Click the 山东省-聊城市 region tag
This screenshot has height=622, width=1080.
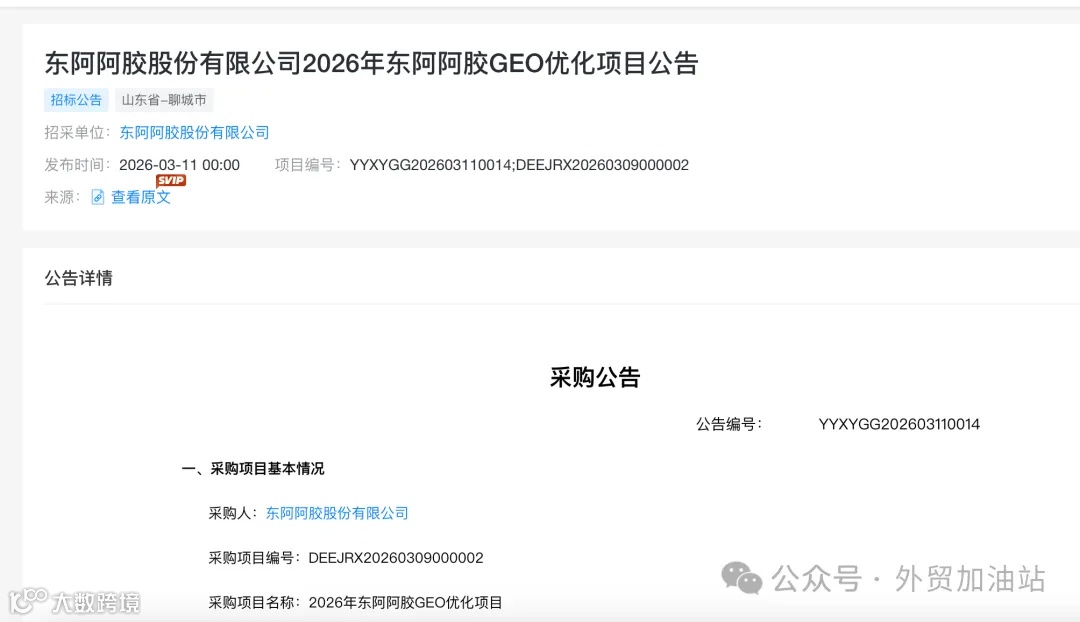coord(164,100)
